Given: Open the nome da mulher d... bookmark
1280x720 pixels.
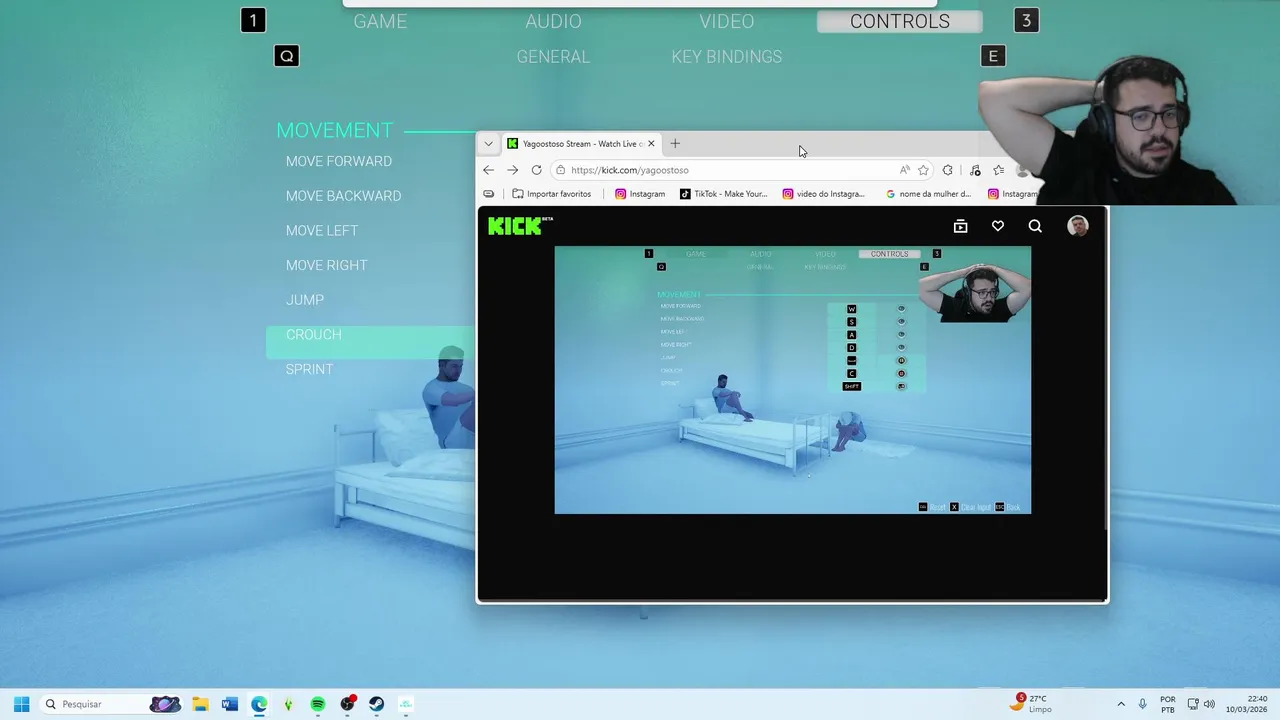Looking at the screenshot, I should [929, 194].
